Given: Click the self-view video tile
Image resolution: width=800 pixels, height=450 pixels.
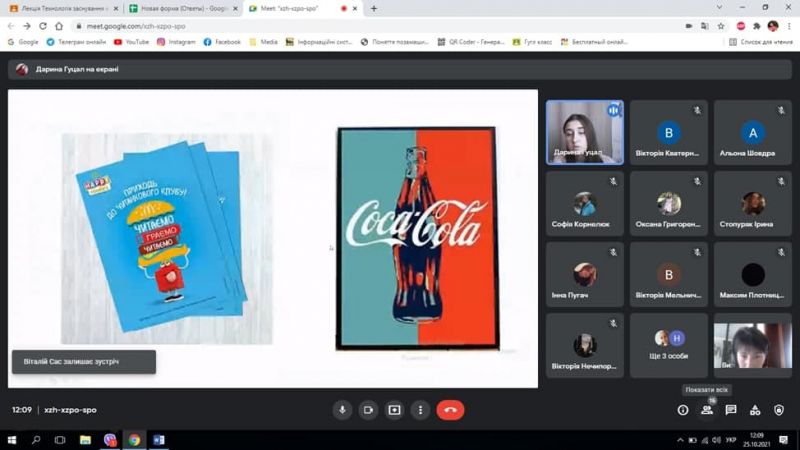Looking at the screenshot, I should pos(753,345).
